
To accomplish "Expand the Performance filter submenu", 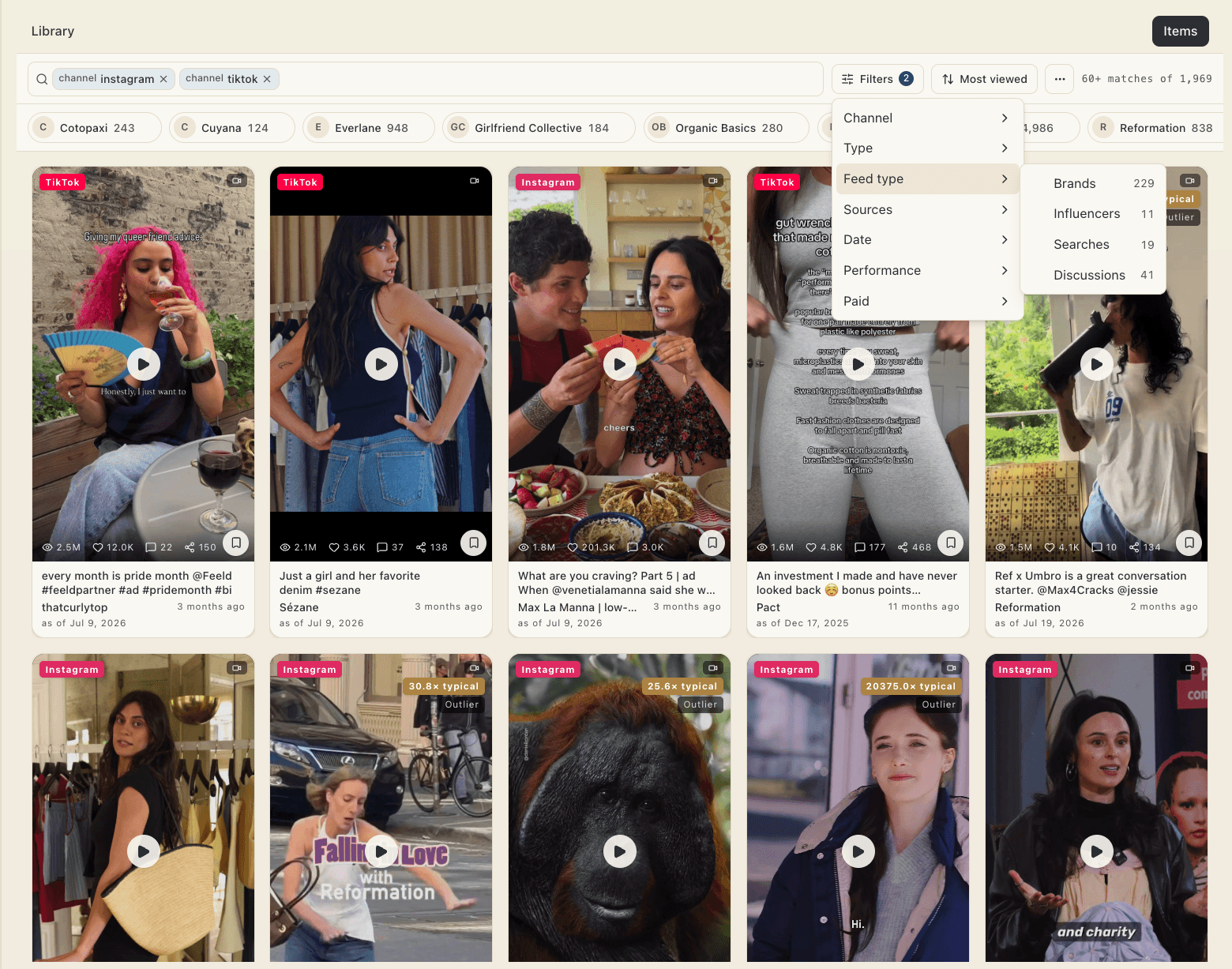I will tap(928, 270).
